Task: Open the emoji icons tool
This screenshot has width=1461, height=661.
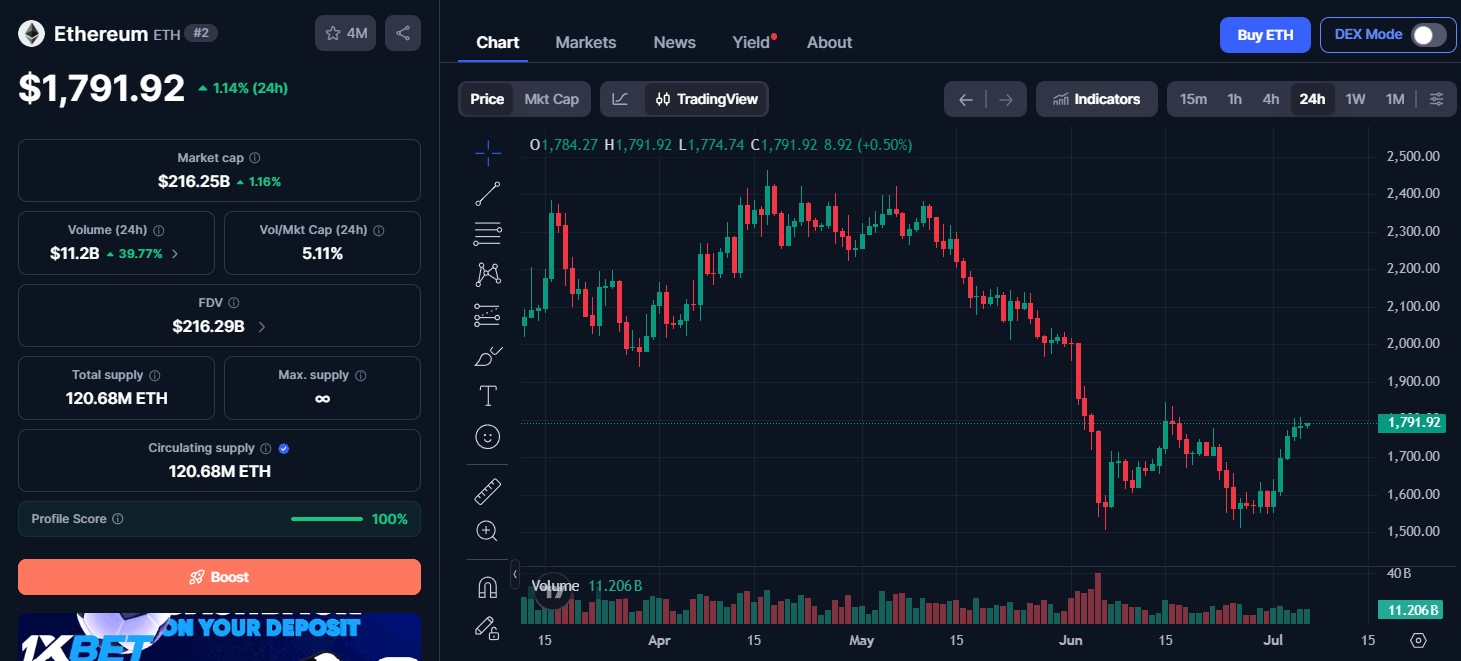Action: coord(488,437)
